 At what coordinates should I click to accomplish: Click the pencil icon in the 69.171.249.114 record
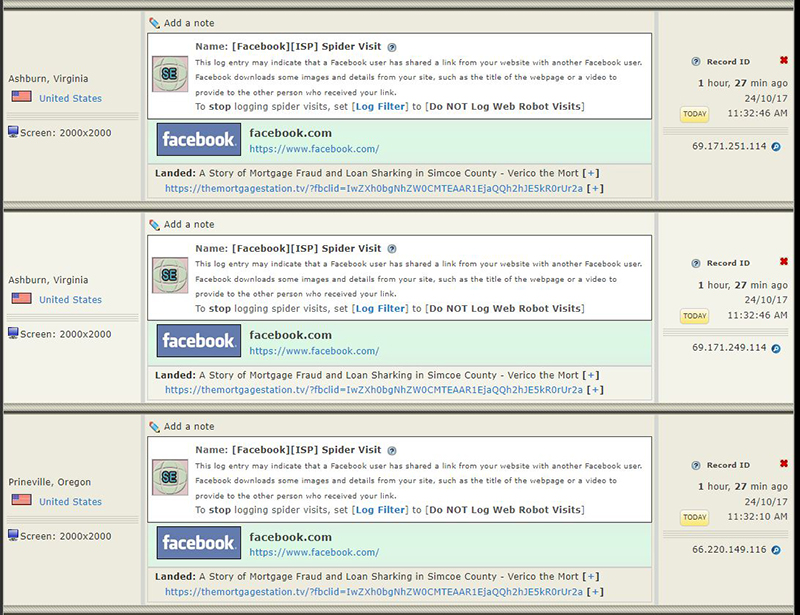coord(154,225)
